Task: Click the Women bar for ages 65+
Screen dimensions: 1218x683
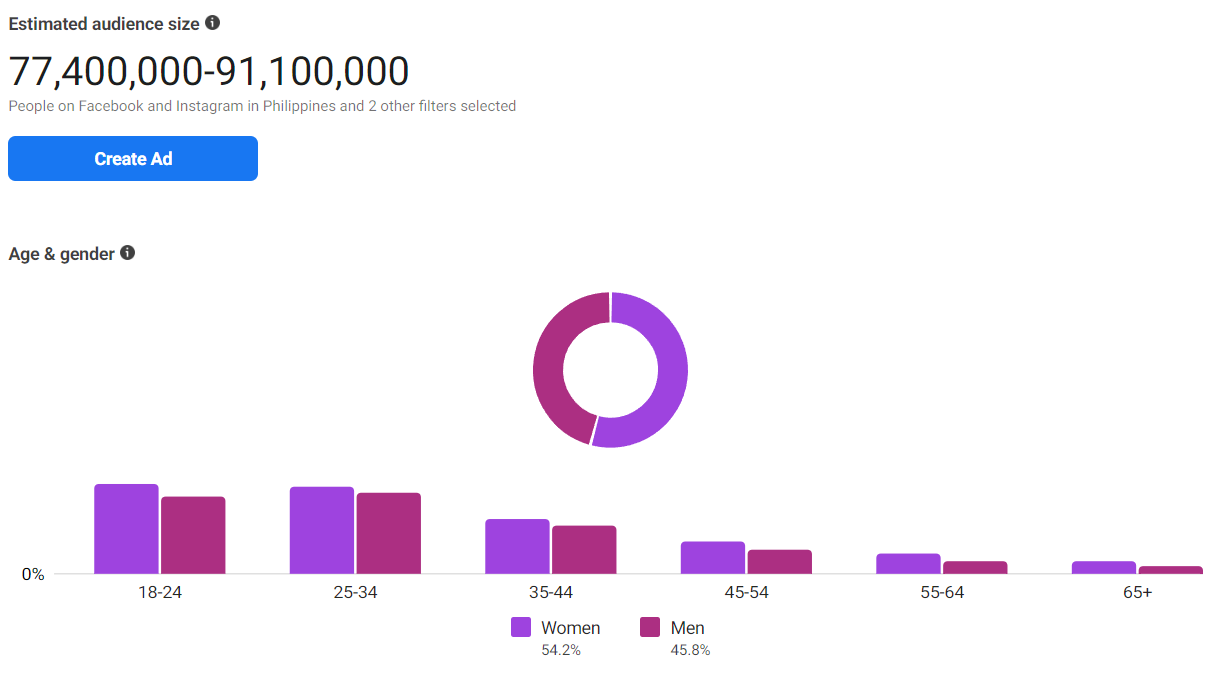Action: [1104, 568]
